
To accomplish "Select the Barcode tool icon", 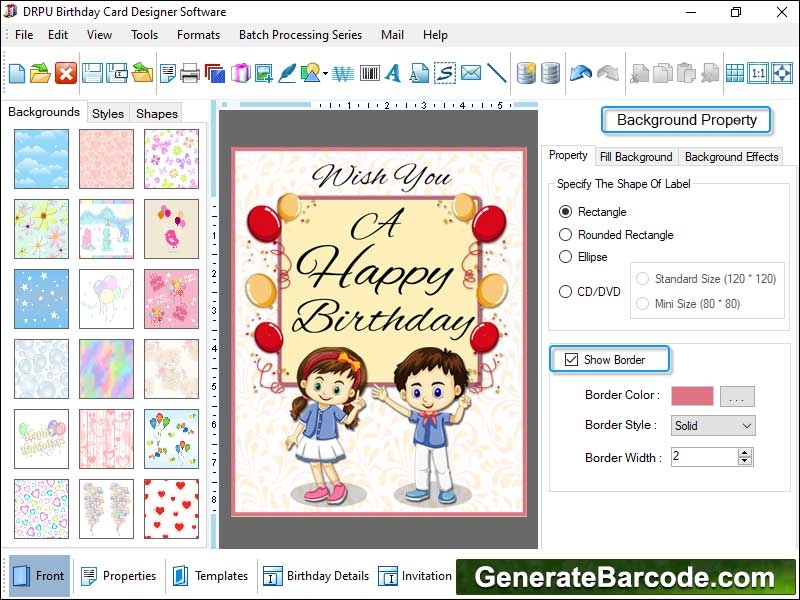I will [x=369, y=73].
